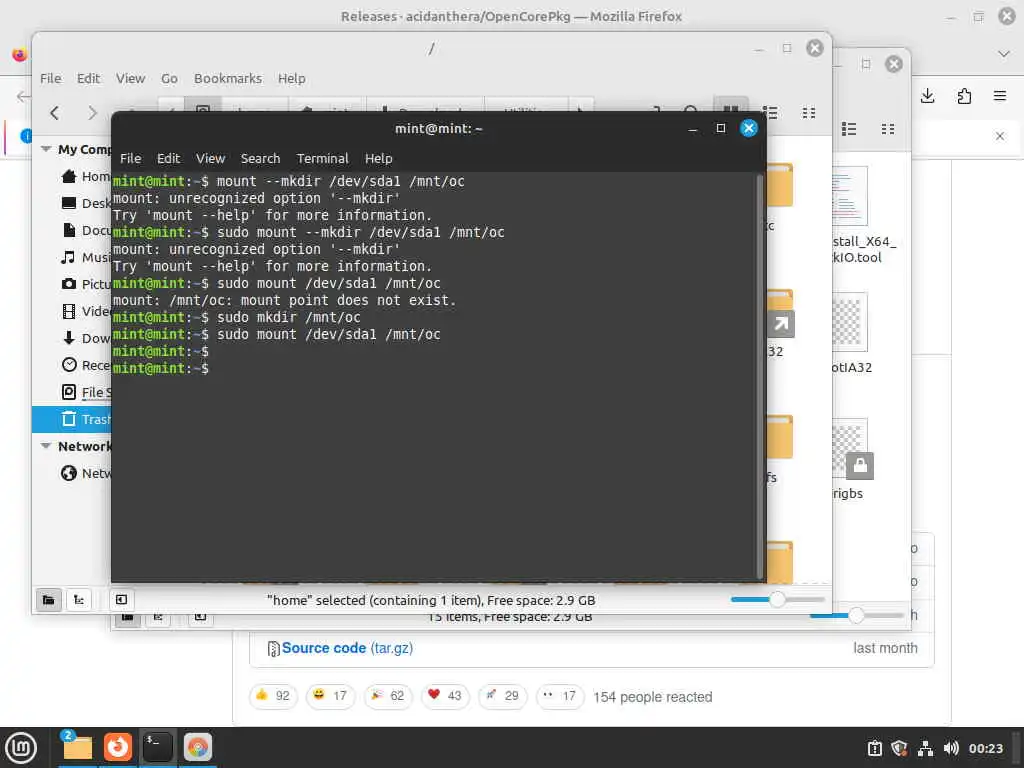1024x768 pixels.
Task: Switch to Firefox from the taskbar
Action: 118,747
